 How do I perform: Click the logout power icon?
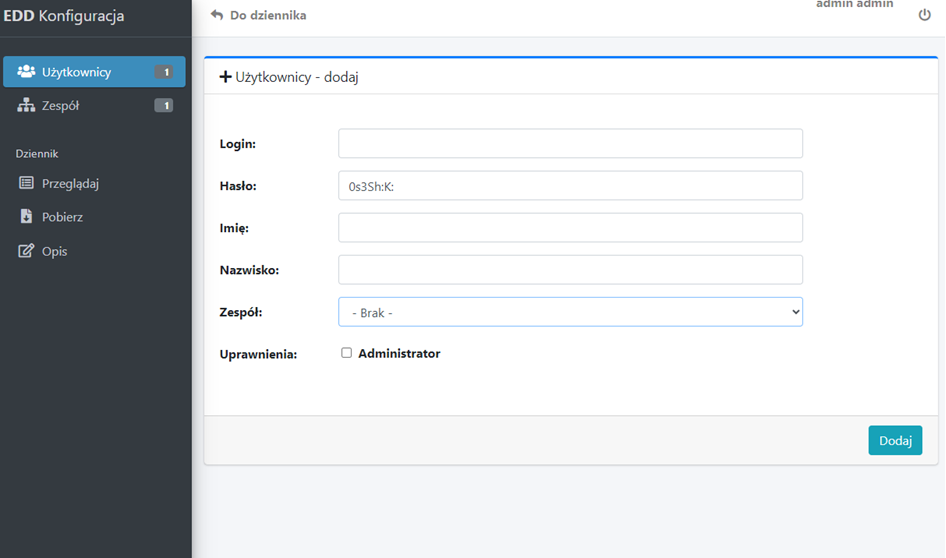click(924, 14)
